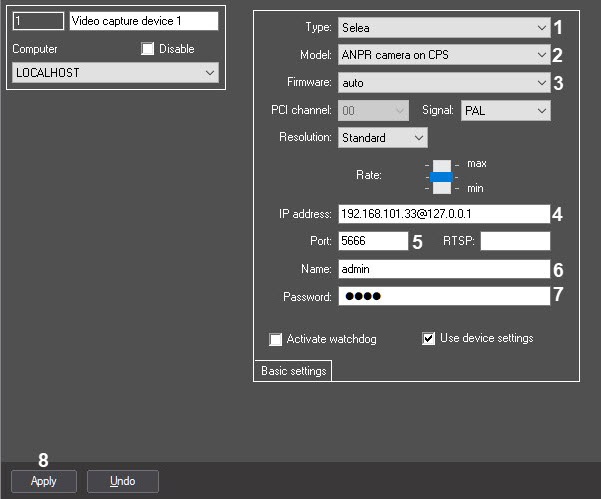This screenshot has height=499, width=601.
Task: Expand the Resolution dropdown
Action: click(x=383, y=137)
